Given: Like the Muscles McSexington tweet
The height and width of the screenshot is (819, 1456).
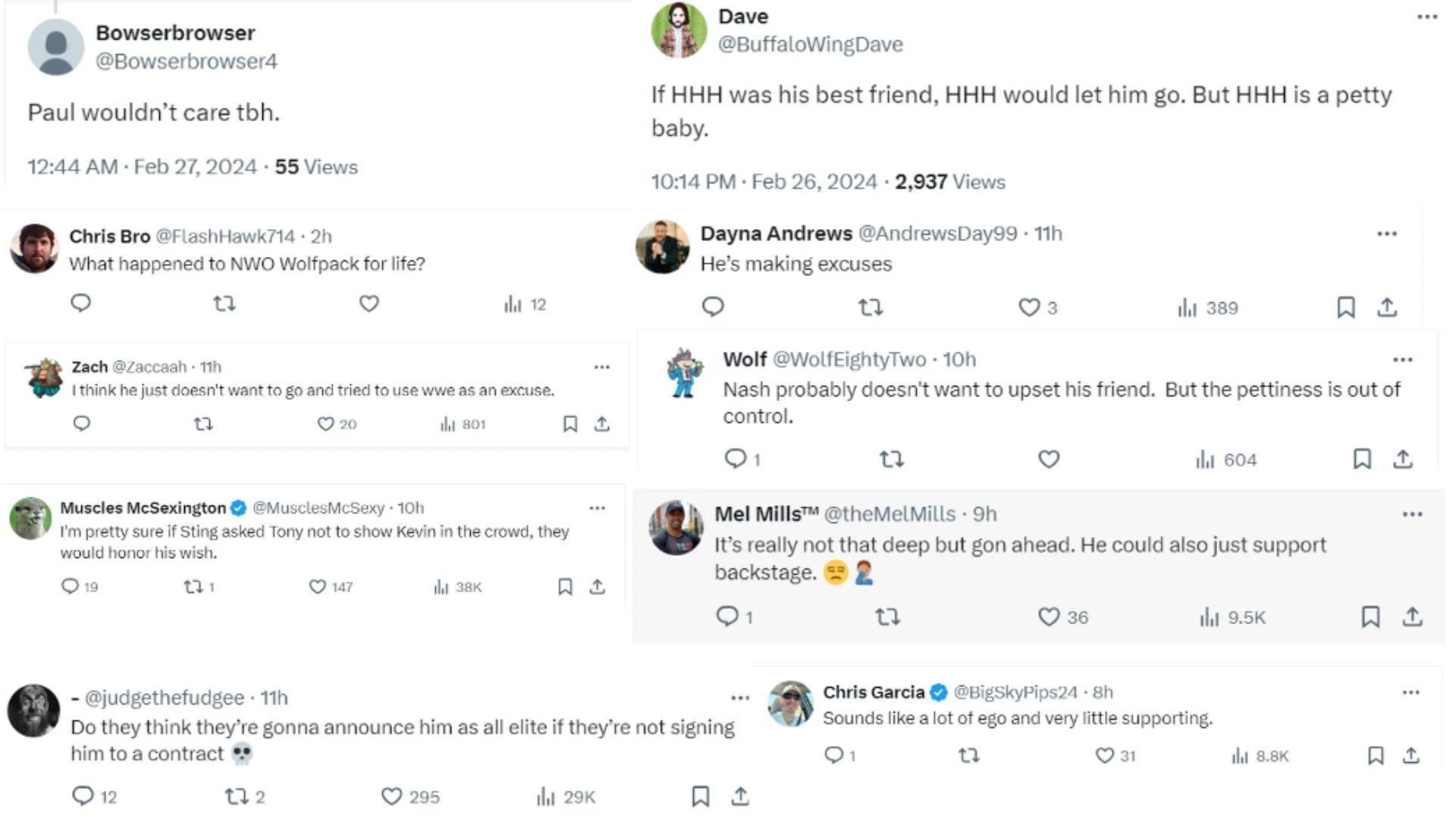Looking at the screenshot, I should tap(317, 587).
